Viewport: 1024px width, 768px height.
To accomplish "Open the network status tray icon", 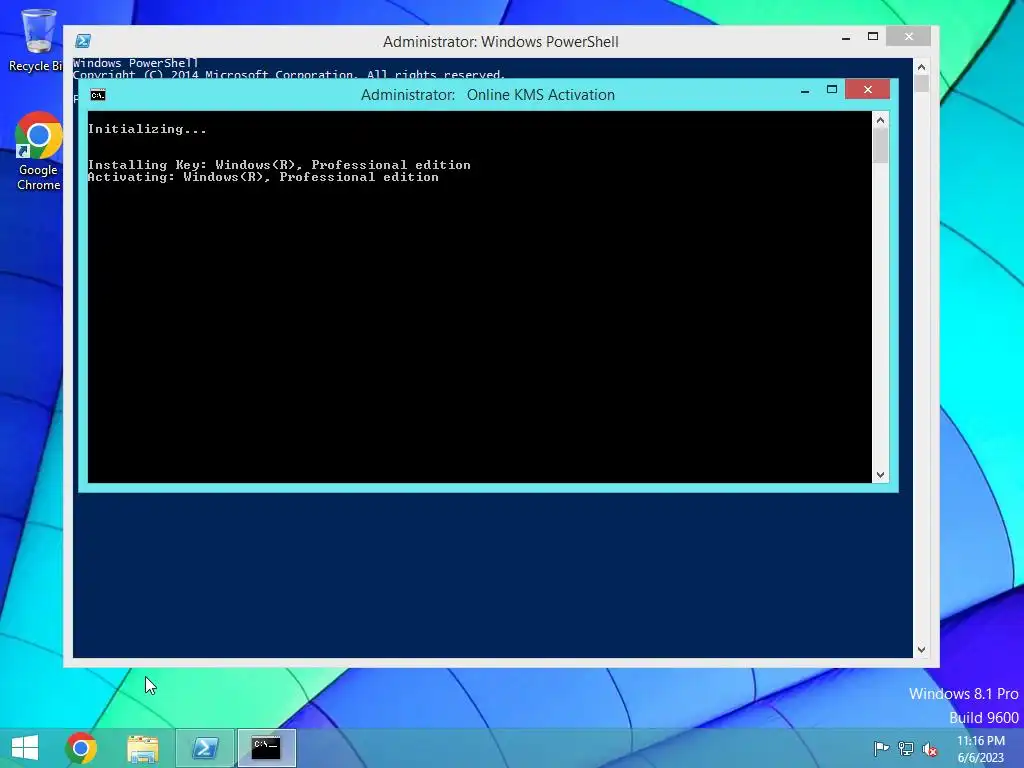I will click(906, 748).
